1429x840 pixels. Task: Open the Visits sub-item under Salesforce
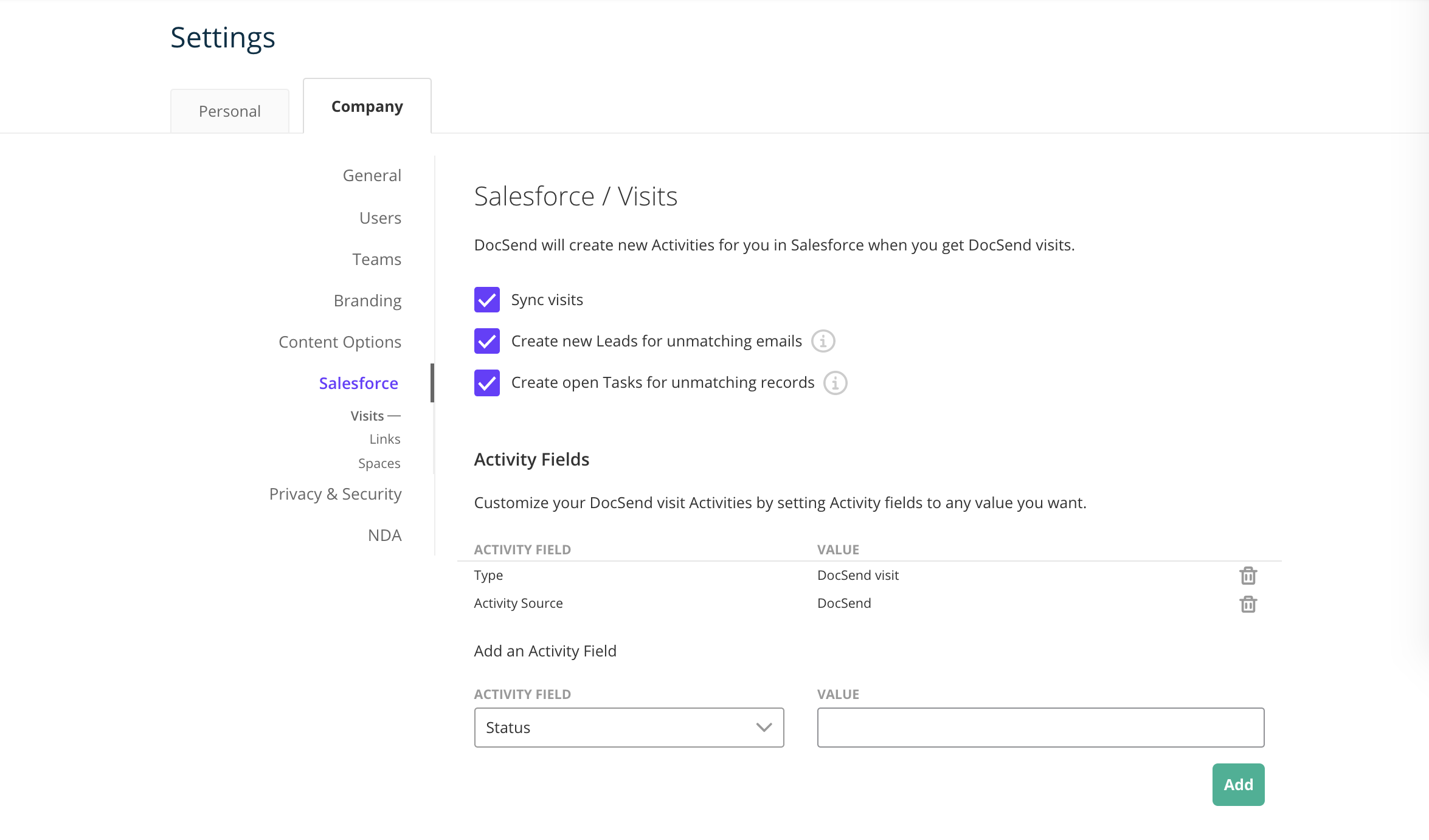click(x=367, y=416)
